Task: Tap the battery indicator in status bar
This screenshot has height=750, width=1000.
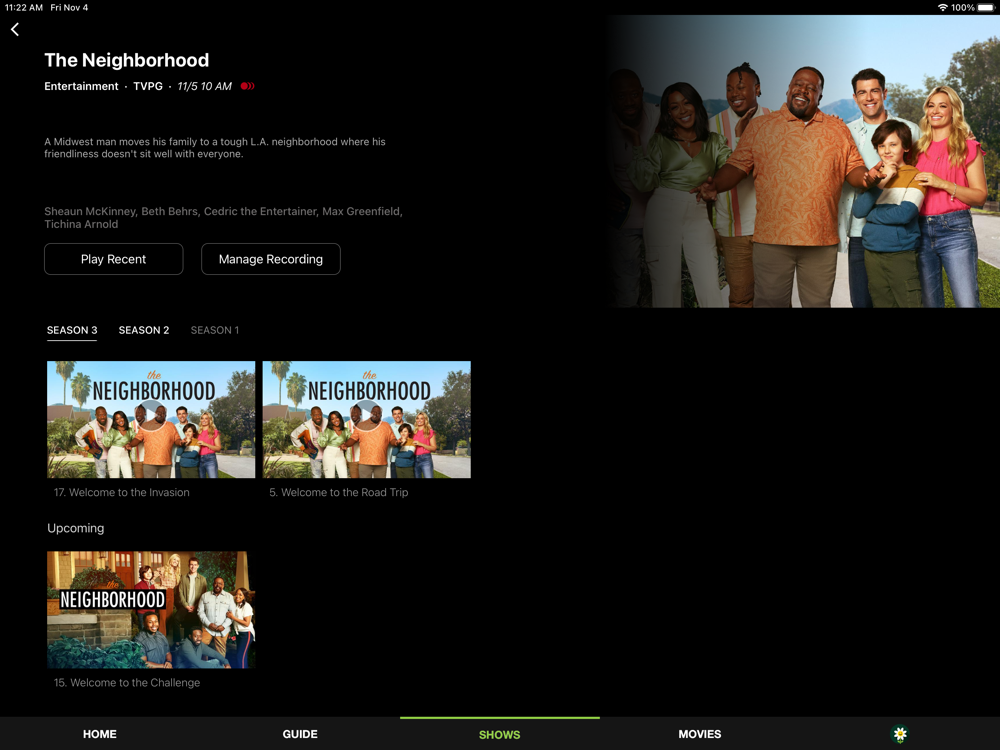Action: (x=986, y=8)
